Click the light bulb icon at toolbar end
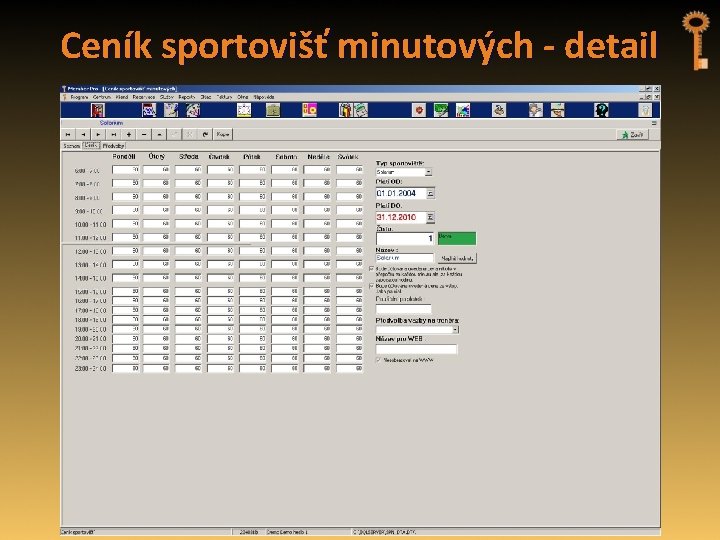Screen dimensions: 720x540 click(645, 110)
